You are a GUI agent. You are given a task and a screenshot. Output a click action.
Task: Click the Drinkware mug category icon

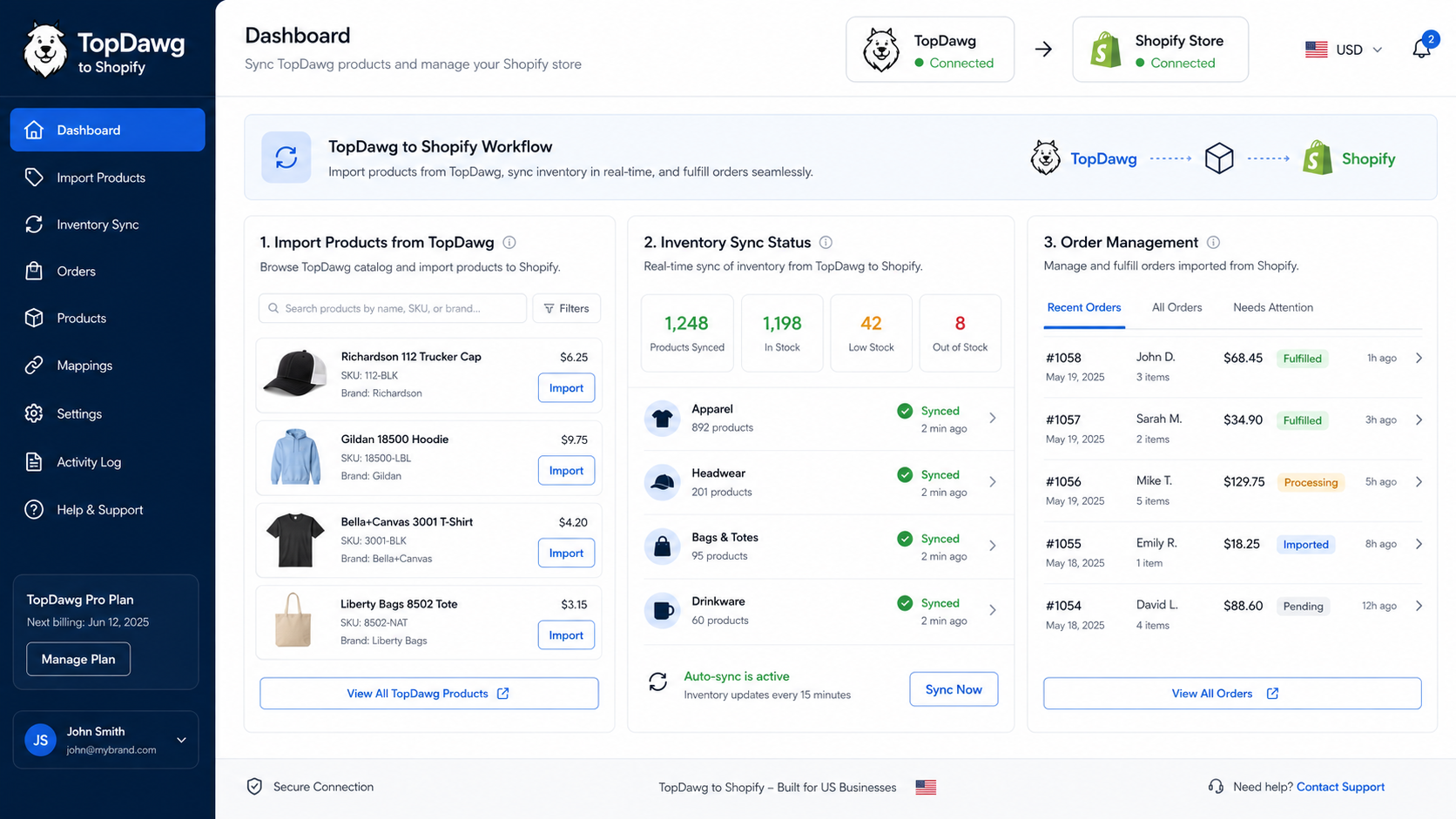pos(662,611)
